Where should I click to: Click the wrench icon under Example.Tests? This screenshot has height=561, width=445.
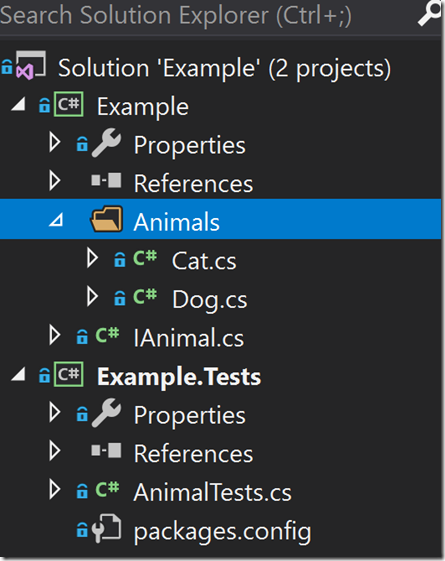[106, 413]
